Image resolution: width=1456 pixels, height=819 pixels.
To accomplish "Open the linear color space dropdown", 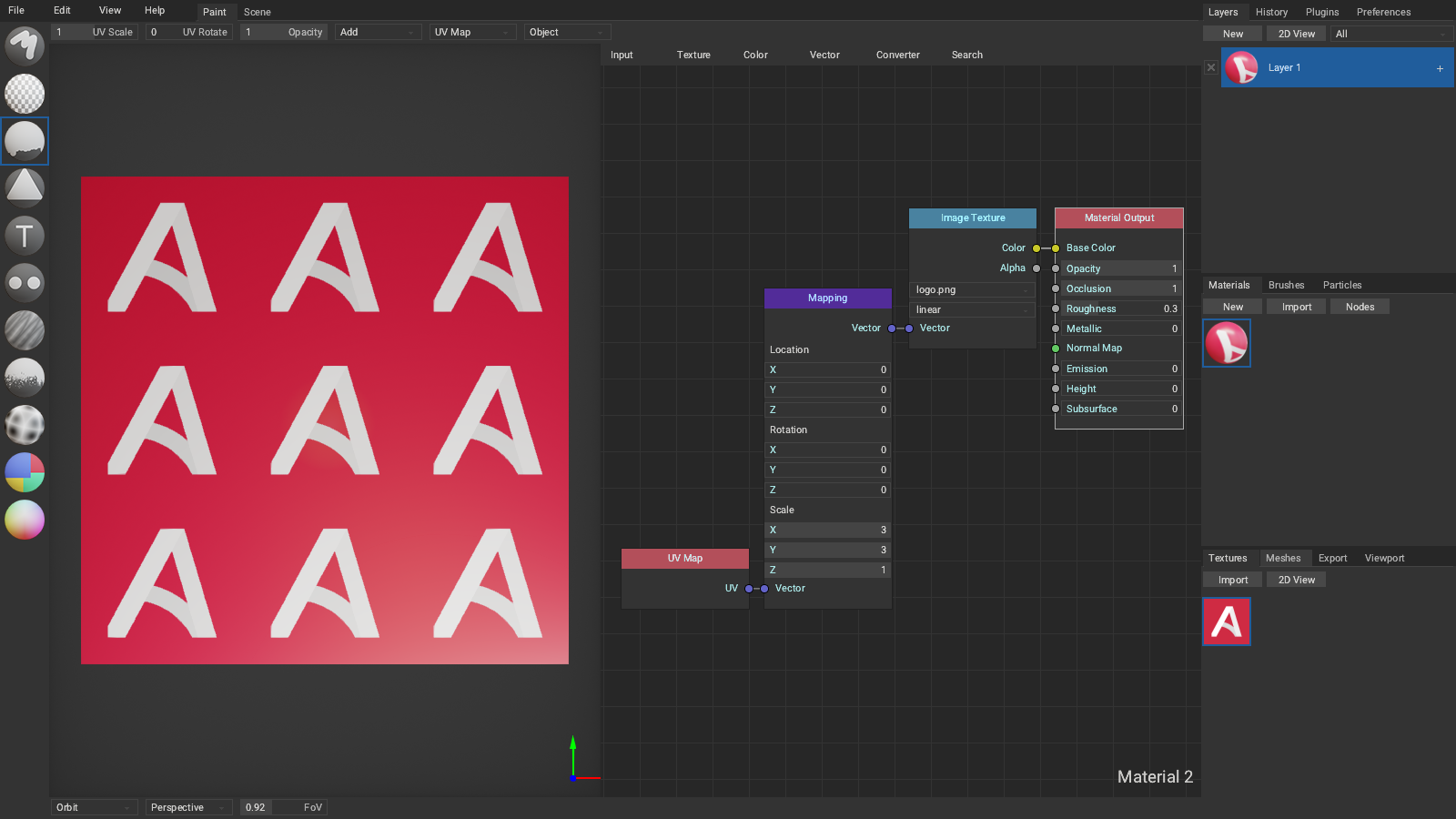I will tap(973, 309).
